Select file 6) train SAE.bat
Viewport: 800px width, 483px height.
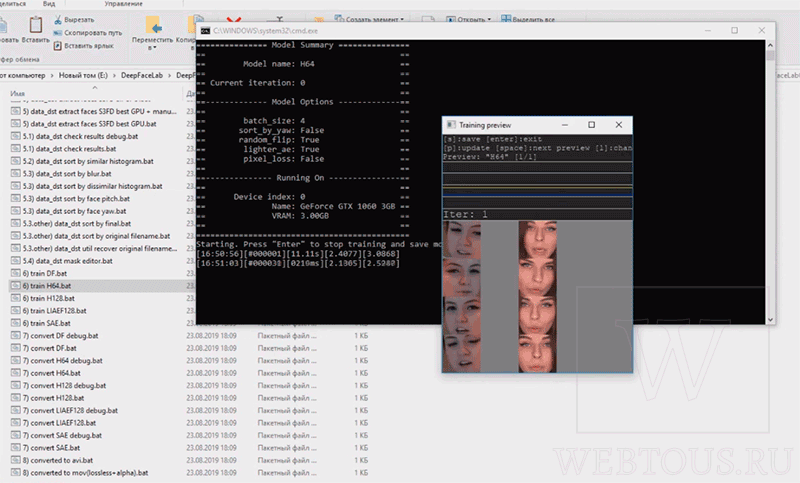click(46, 323)
